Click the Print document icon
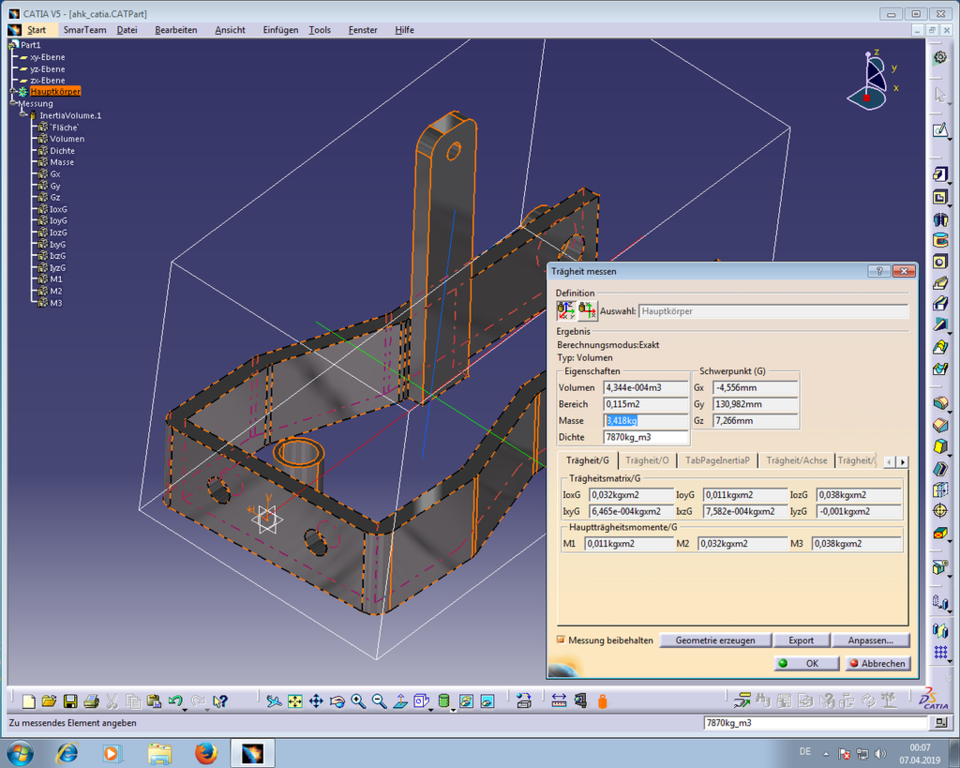960x768 pixels. click(x=92, y=703)
